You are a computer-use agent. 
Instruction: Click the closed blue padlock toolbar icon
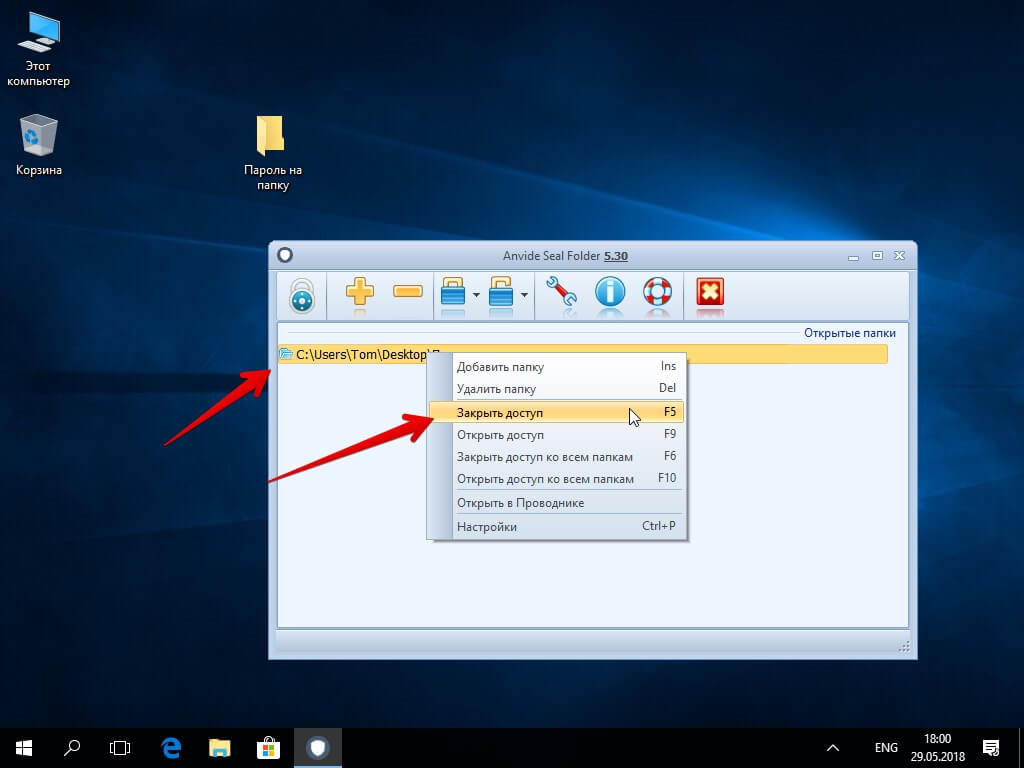pos(453,291)
